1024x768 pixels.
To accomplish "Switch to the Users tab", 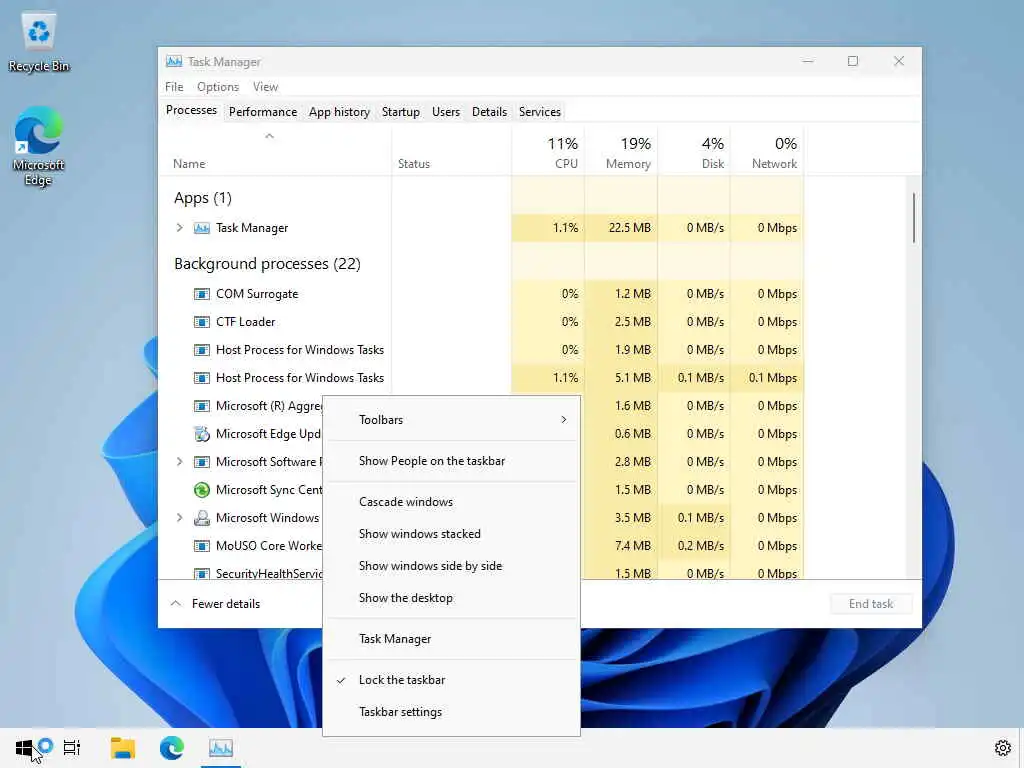I will pyautogui.click(x=445, y=112).
